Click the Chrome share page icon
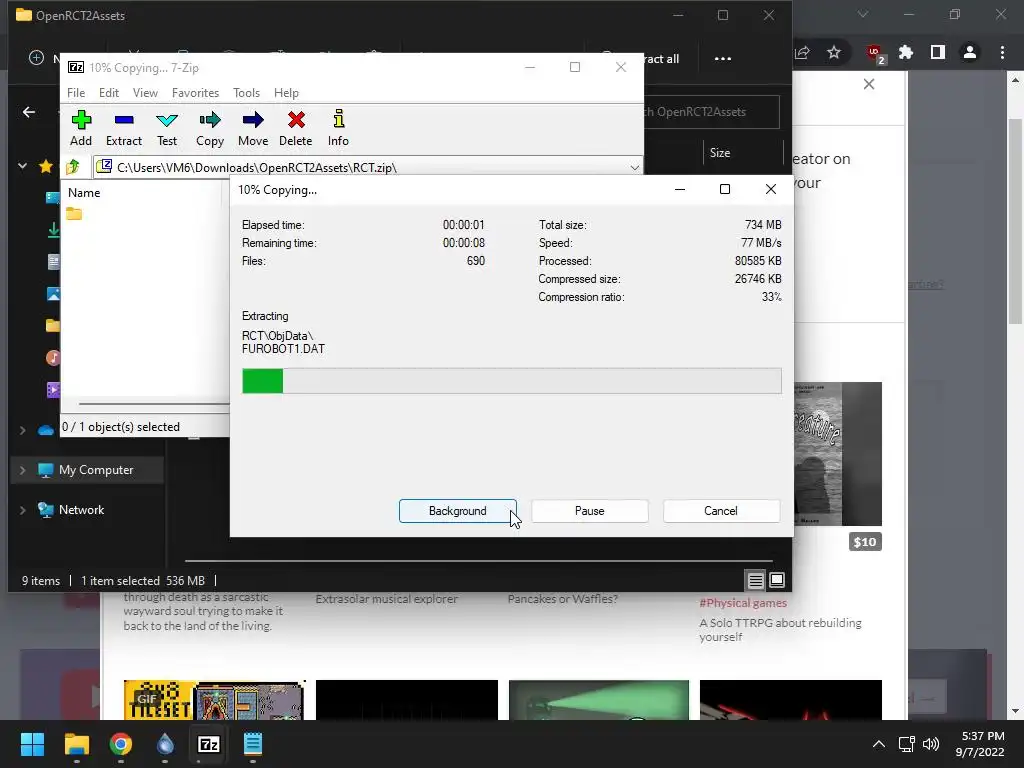Screen dimensions: 1024x768 click(803, 52)
